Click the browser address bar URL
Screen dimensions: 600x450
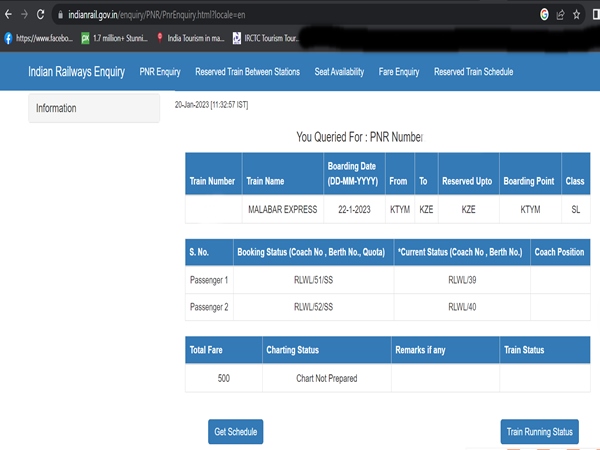200,15
